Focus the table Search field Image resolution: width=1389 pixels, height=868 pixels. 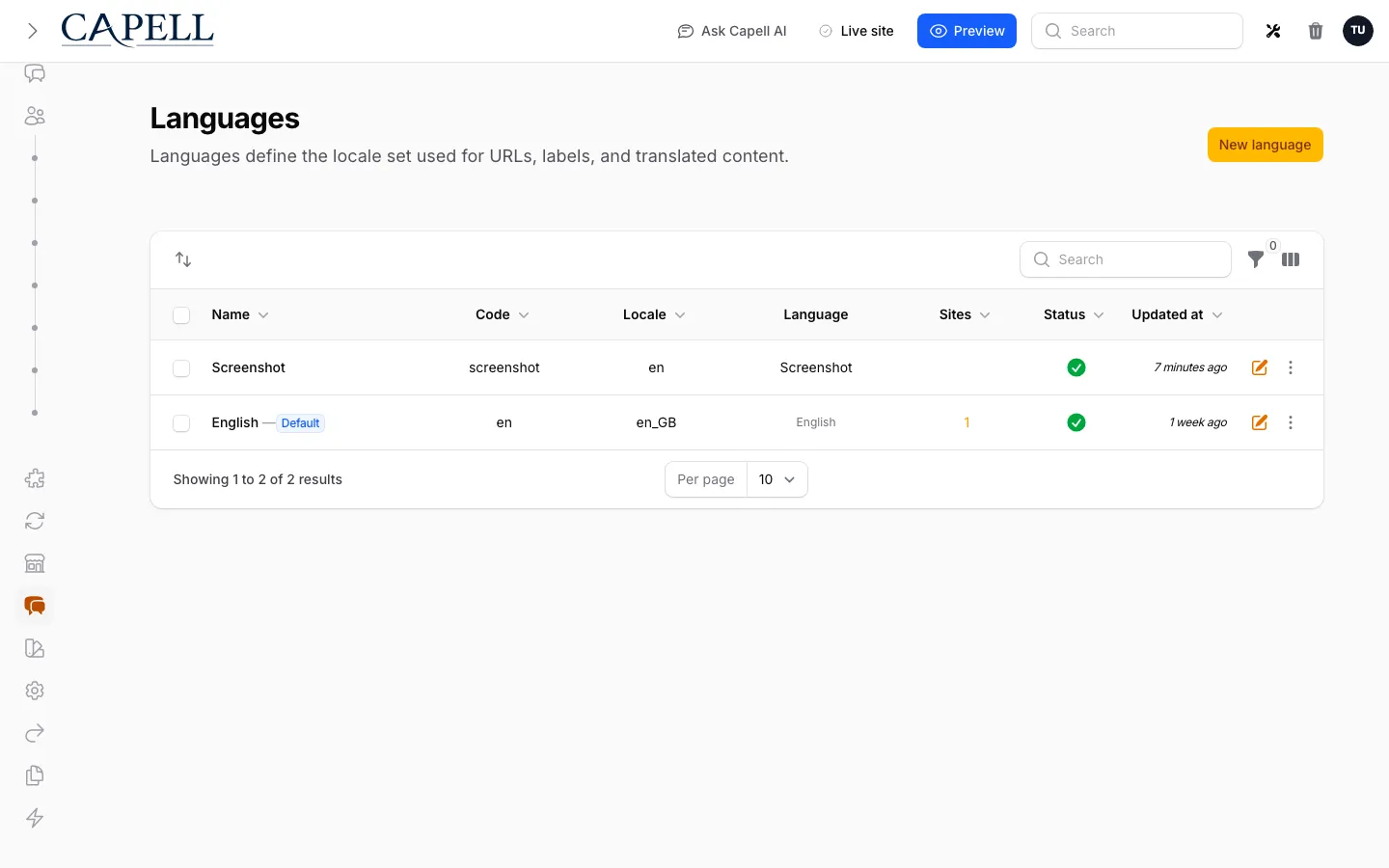1126,259
